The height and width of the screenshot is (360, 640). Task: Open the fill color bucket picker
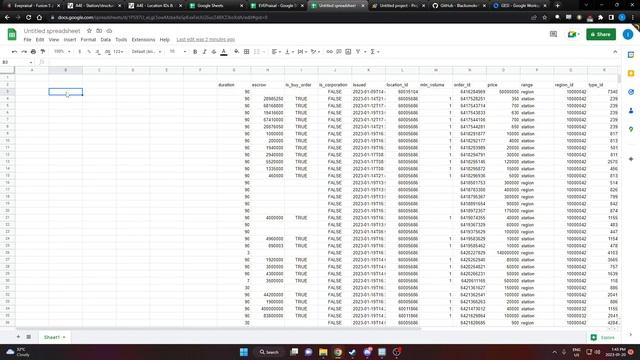click(x=236, y=52)
